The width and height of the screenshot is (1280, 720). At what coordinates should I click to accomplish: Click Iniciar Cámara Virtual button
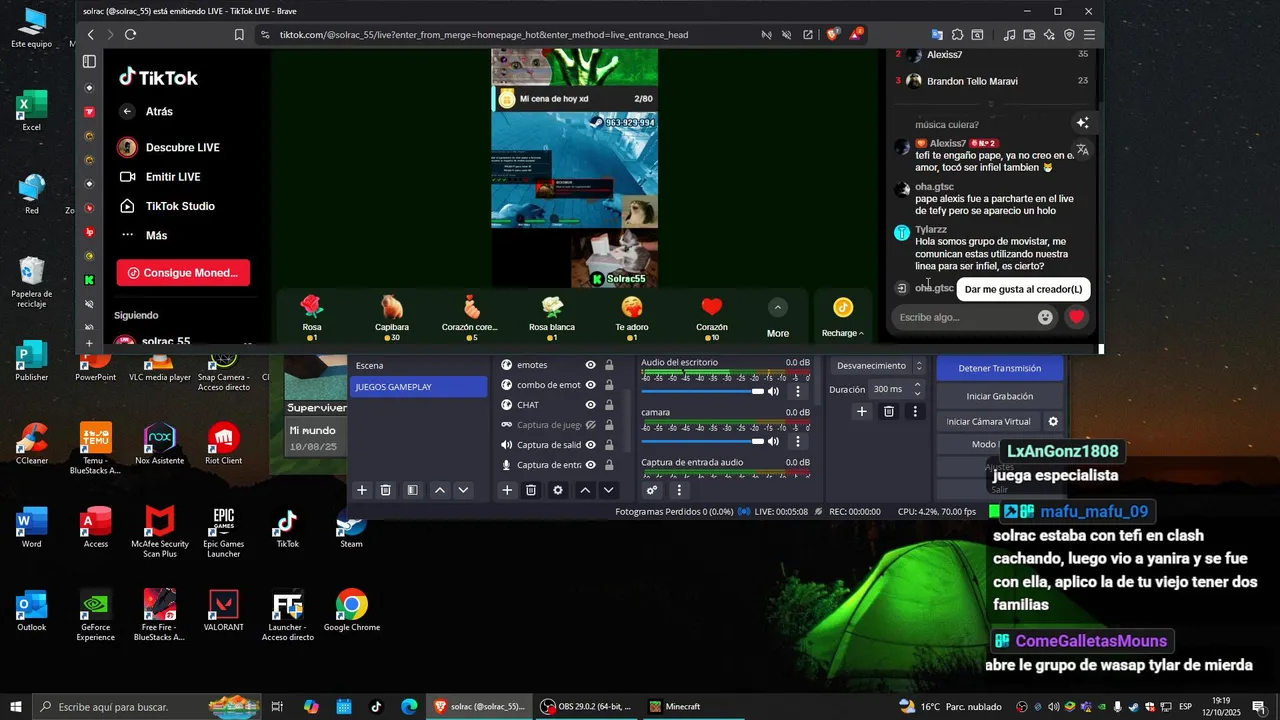tap(988, 422)
